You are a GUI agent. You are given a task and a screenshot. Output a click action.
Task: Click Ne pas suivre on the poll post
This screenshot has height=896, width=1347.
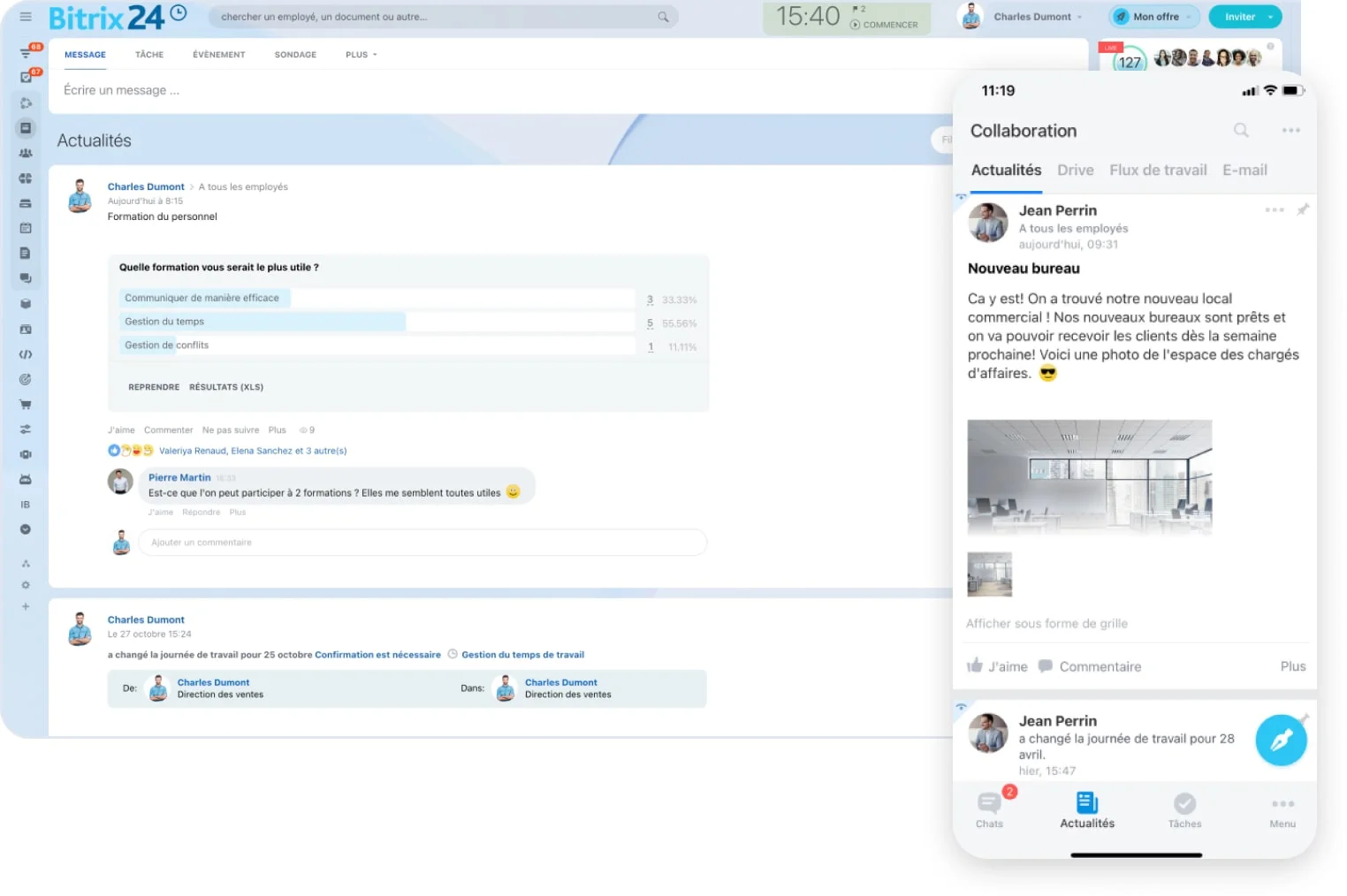click(x=230, y=429)
